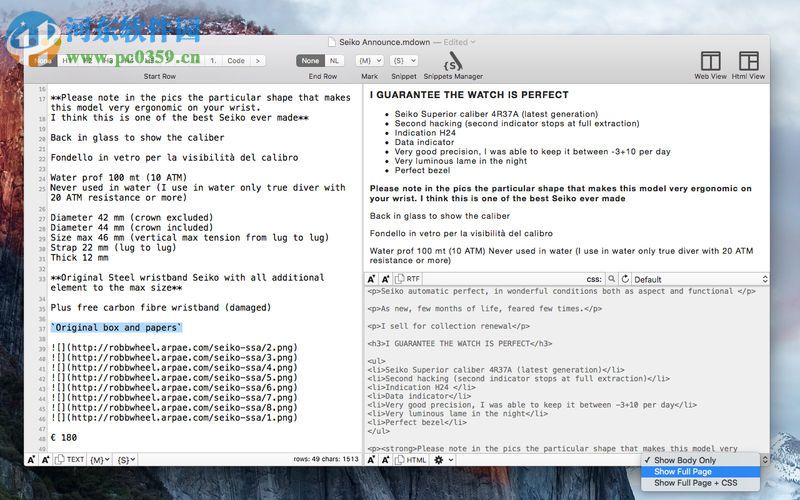Image resolution: width=800 pixels, height=500 pixels.
Task: Click the '<h3>I GUARANTEE...' line in HTML source
Action: pyautogui.click(x=460, y=343)
